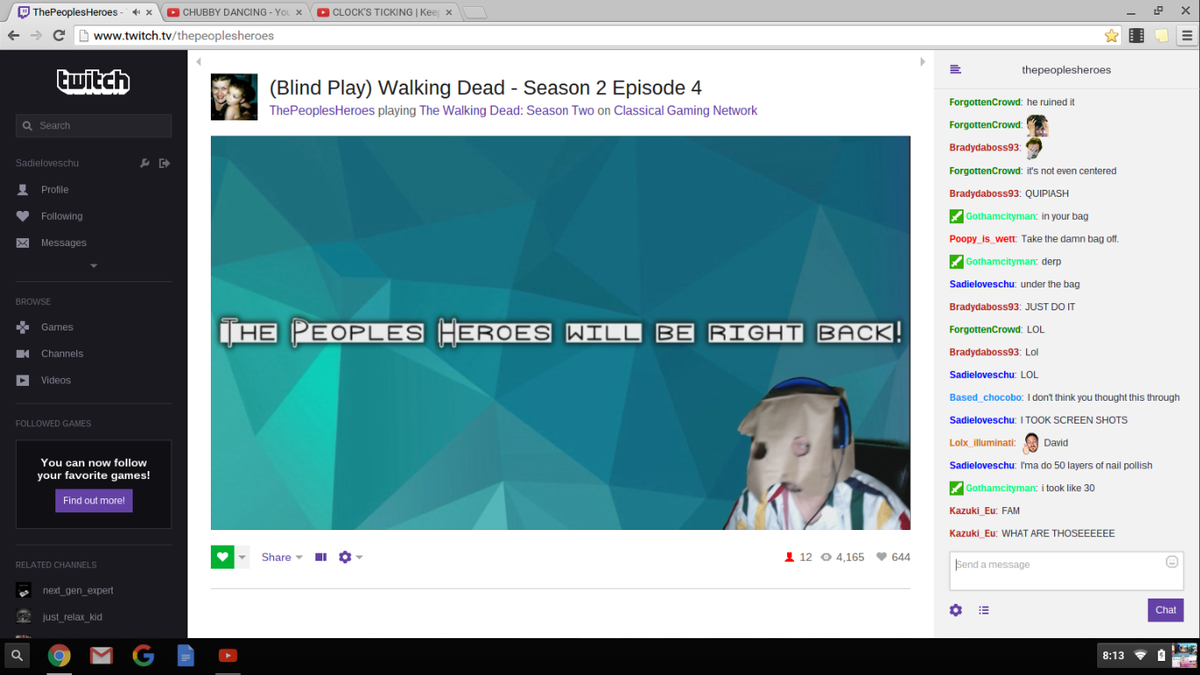
Task: Toggle the green heart follow button
Action: click(x=222, y=557)
